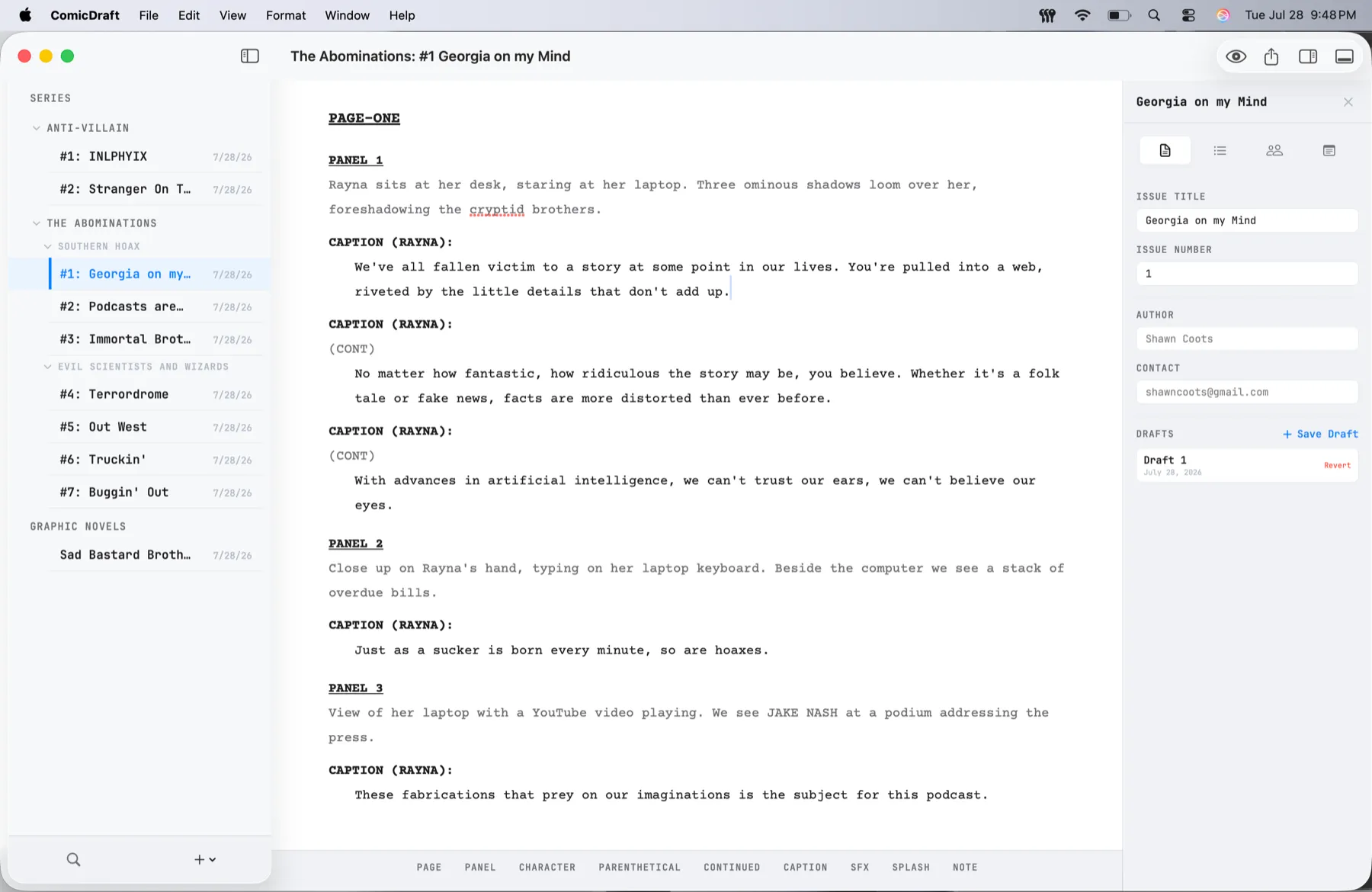1372x892 pixels.
Task: Open the characters inspector tab
Action: pyautogui.click(x=1274, y=150)
